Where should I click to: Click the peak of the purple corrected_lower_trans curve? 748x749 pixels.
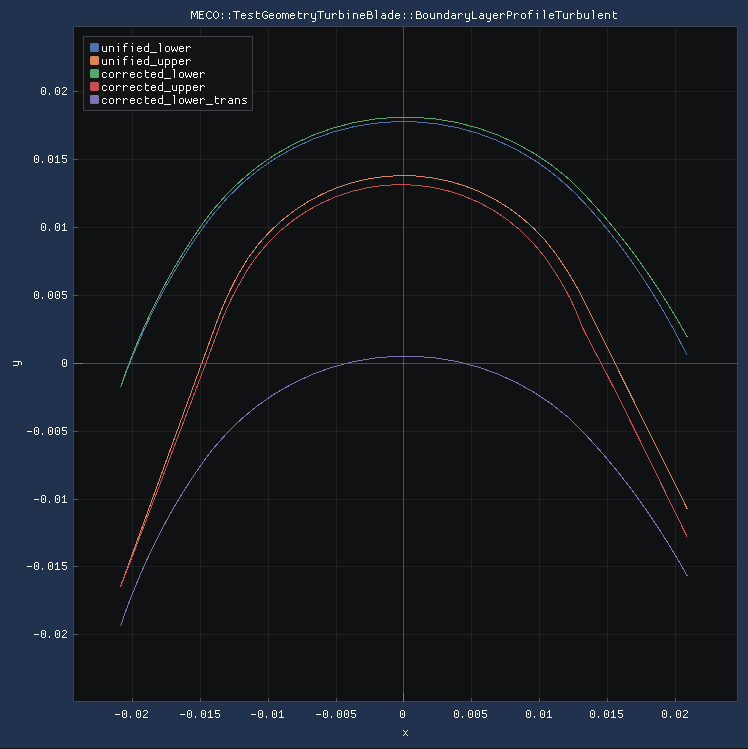click(x=404, y=356)
